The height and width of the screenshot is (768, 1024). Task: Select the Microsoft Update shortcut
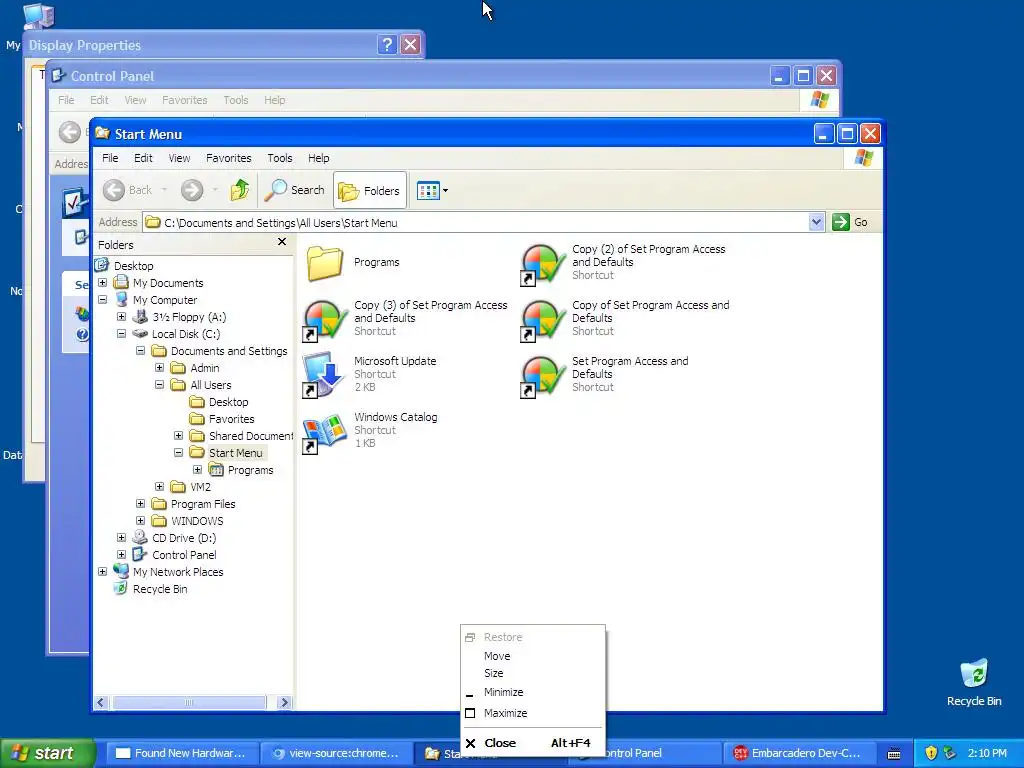[370, 374]
